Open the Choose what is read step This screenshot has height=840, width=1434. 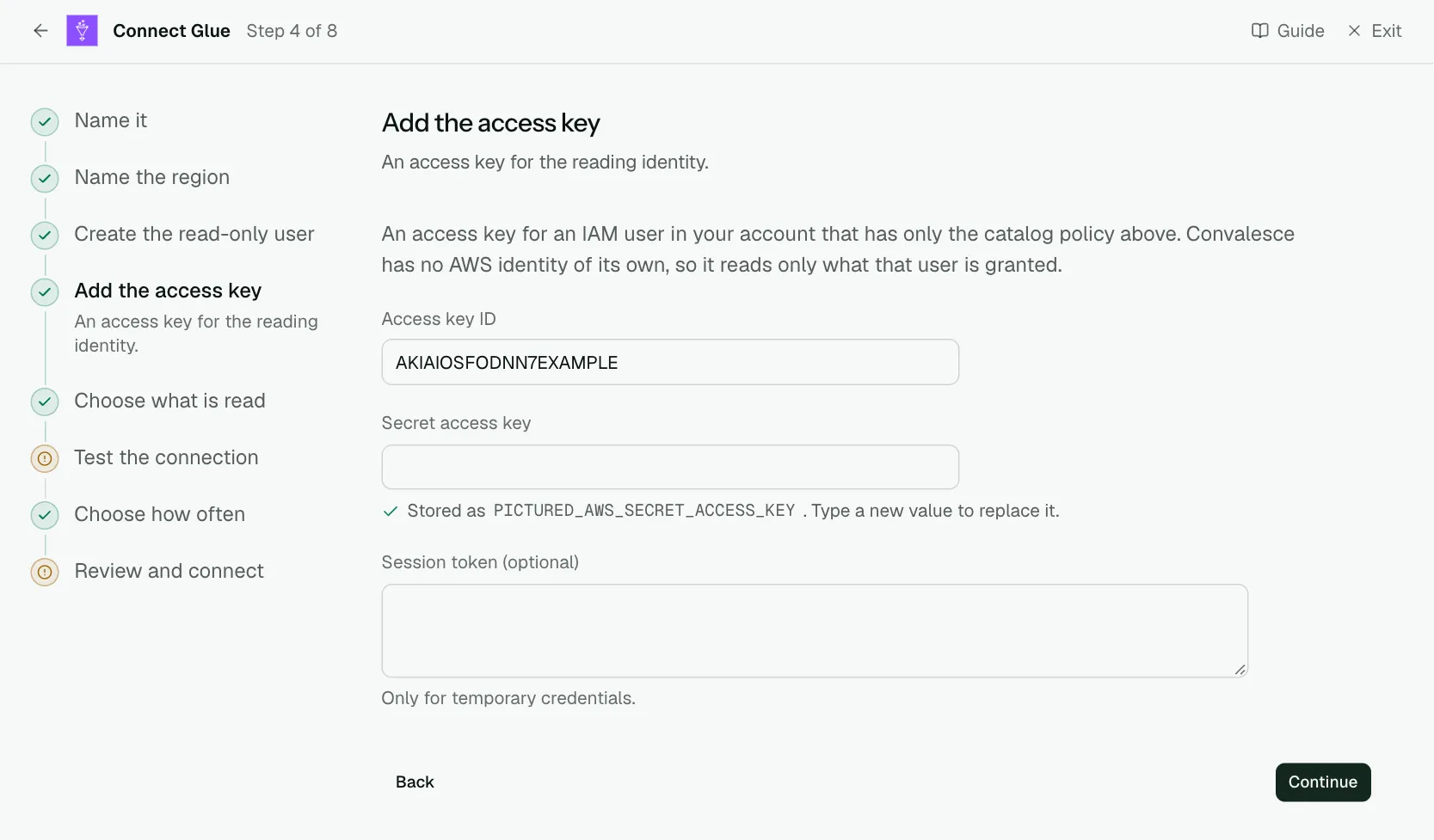[169, 401]
